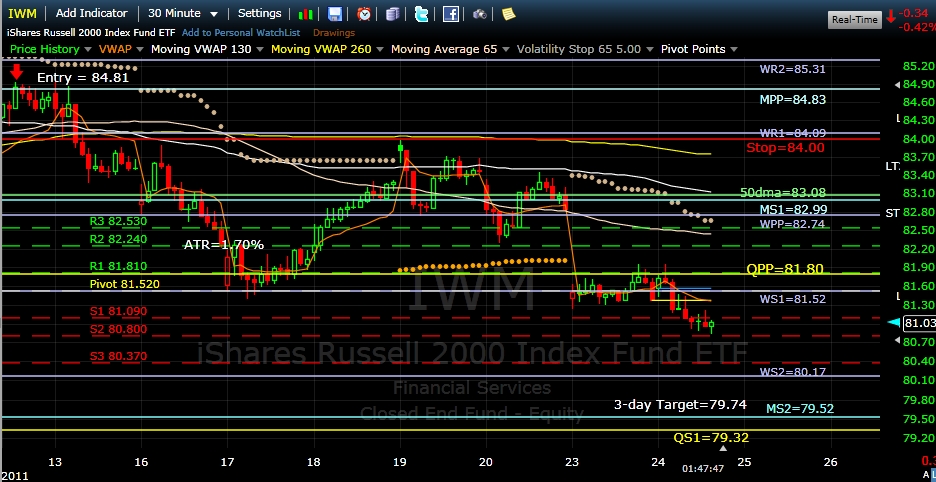The height and width of the screenshot is (482, 936).
Task: Click the LT marker on price scale
Action: click(892, 167)
